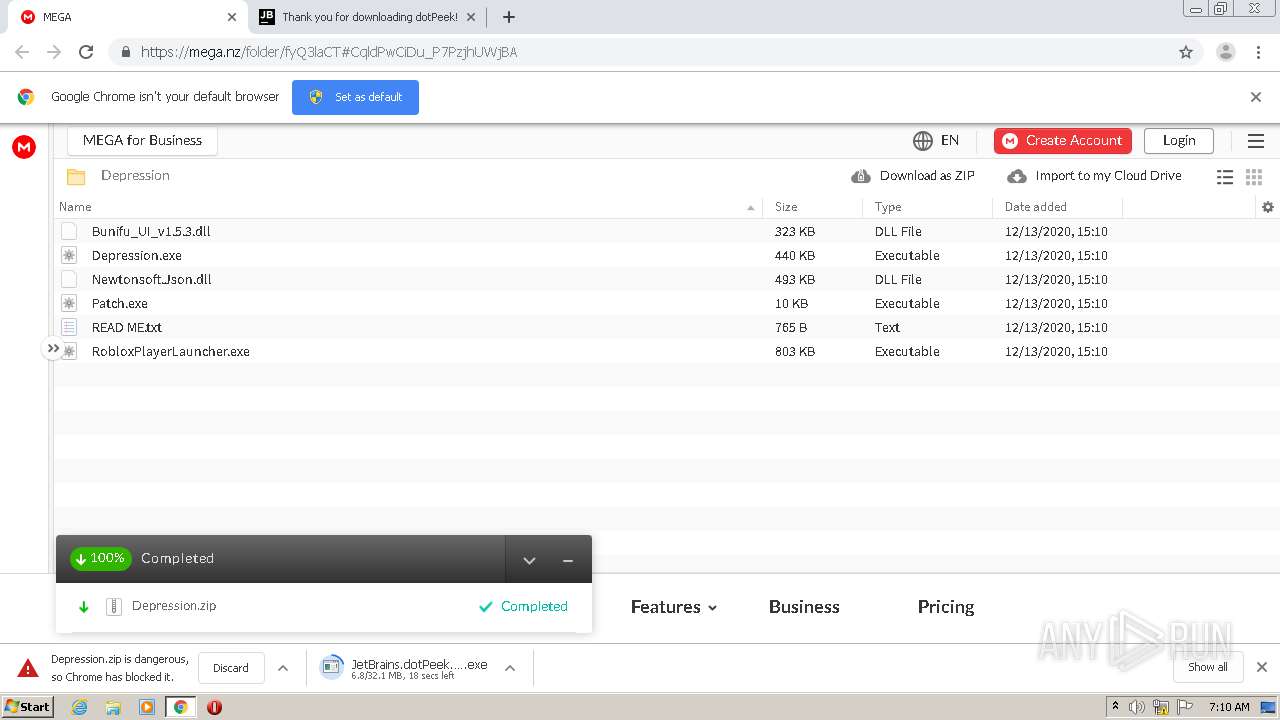The image size is (1280, 720).
Task: Click the READ ME.txt file icon
Action: pyautogui.click(x=69, y=327)
